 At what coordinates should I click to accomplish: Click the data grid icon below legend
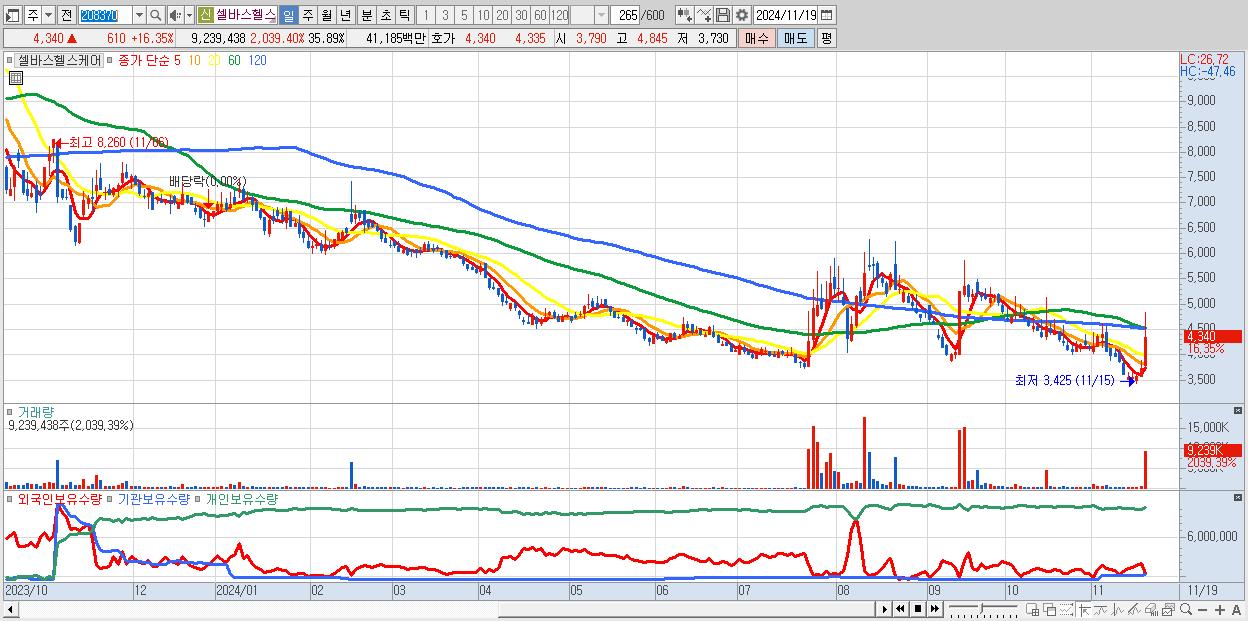pos(15,77)
